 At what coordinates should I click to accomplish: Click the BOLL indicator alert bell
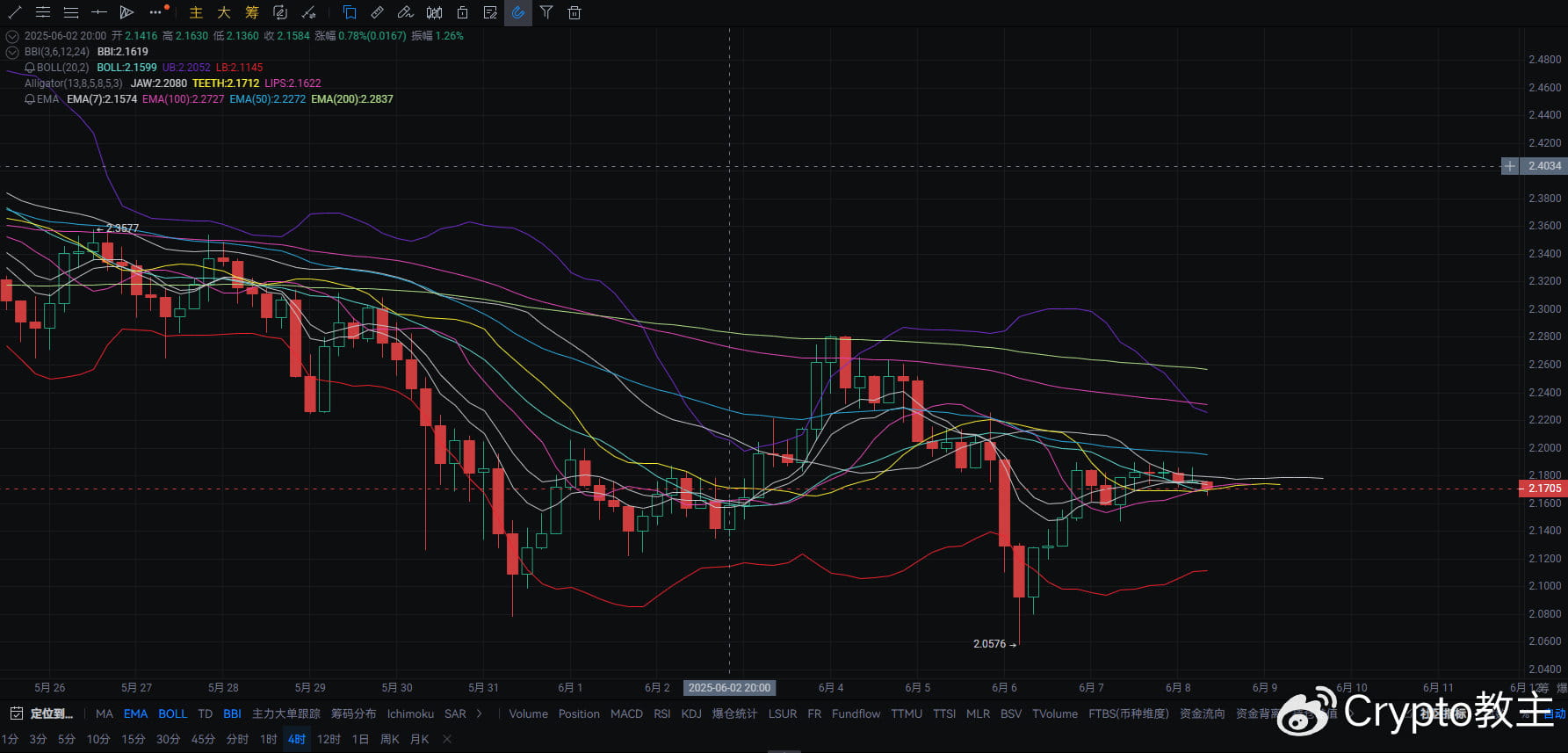(x=30, y=68)
